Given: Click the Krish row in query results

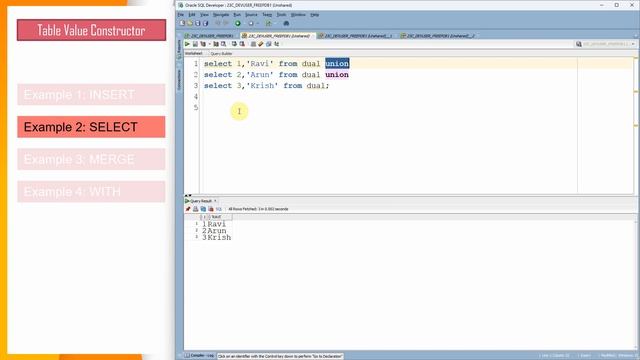Looking at the screenshot, I should [216, 238].
